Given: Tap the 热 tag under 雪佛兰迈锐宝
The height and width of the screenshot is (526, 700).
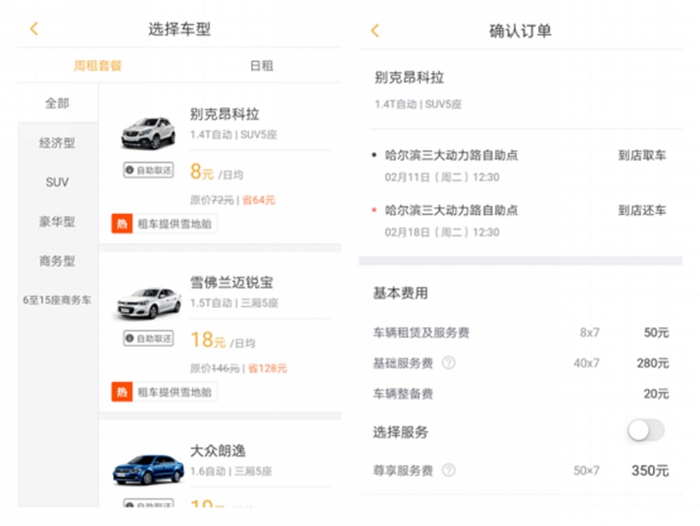Looking at the screenshot, I should [x=122, y=392].
